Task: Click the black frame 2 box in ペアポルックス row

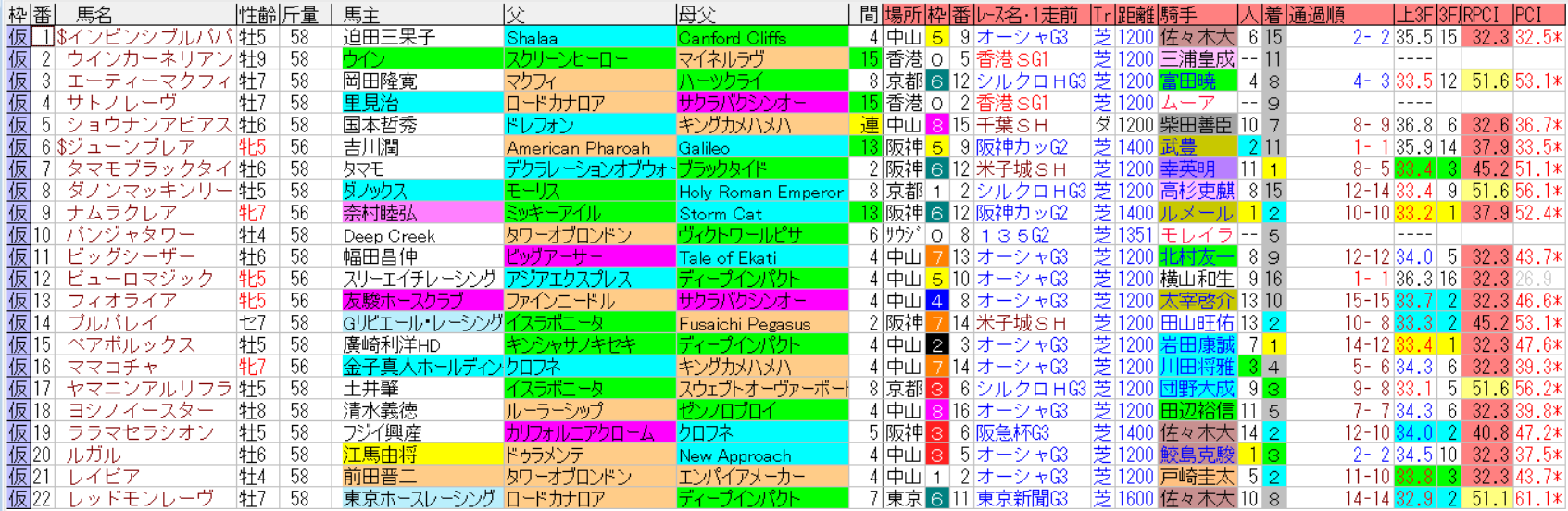Action: pos(937,344)
